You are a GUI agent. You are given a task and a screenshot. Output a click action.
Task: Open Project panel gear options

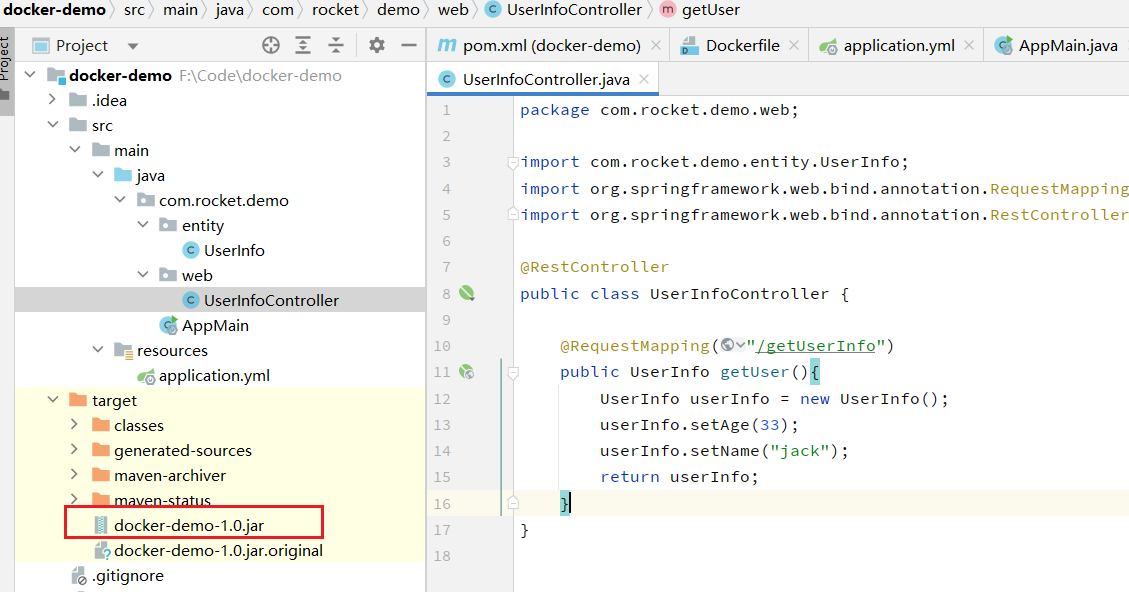tap(377, 45)
